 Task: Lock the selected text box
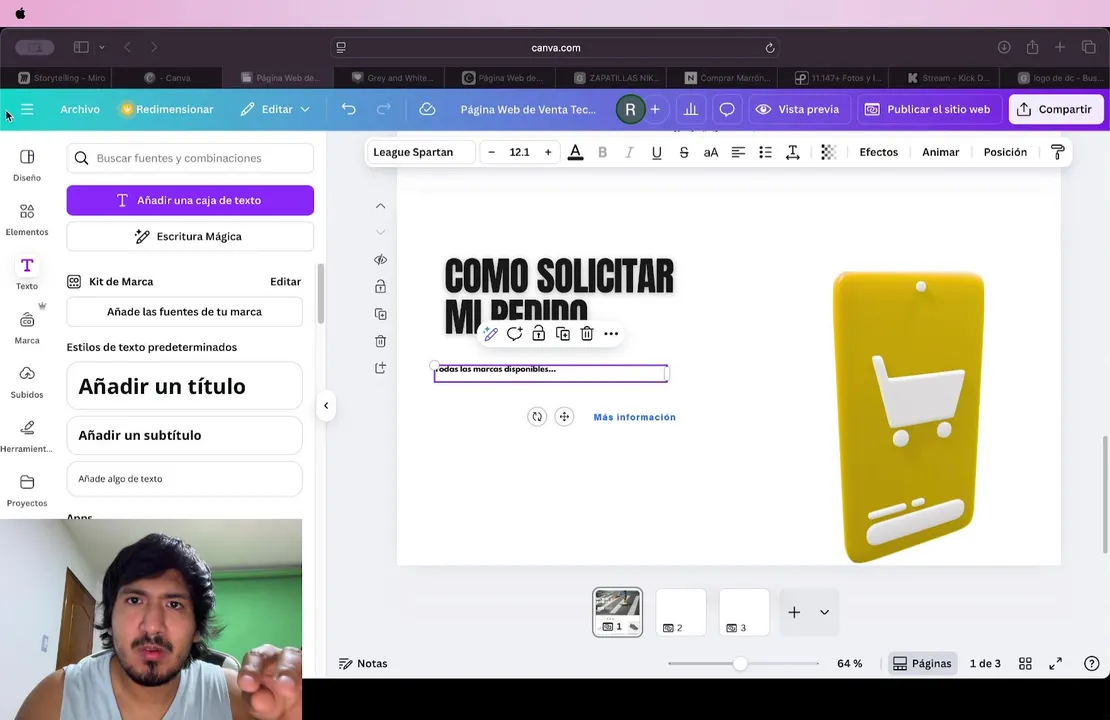pos(539,333)
